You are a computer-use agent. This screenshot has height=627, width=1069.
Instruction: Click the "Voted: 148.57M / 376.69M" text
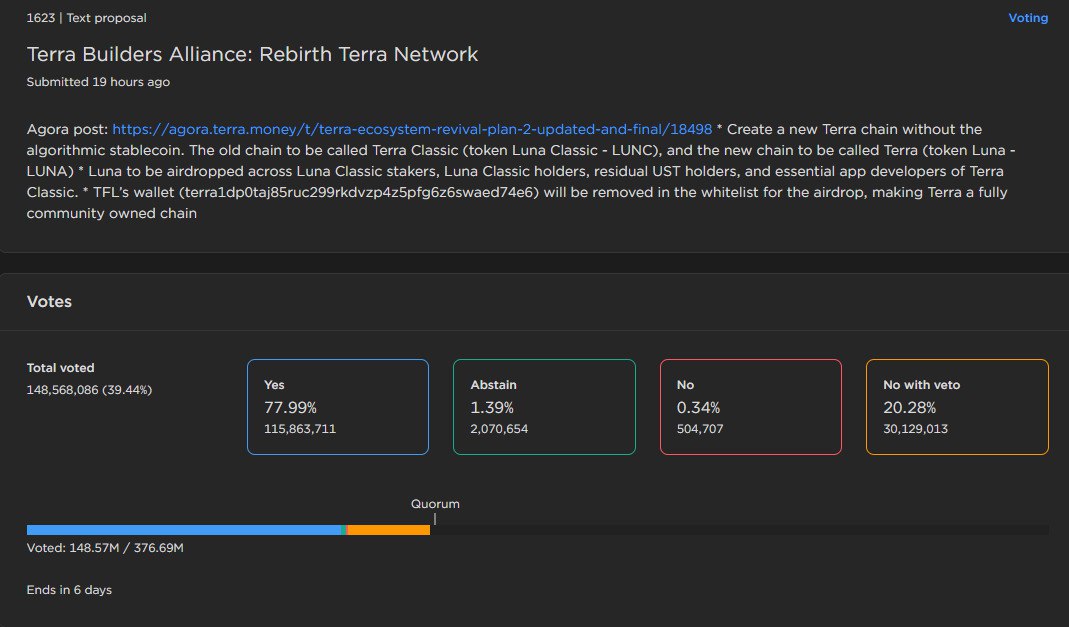(105, 548)
